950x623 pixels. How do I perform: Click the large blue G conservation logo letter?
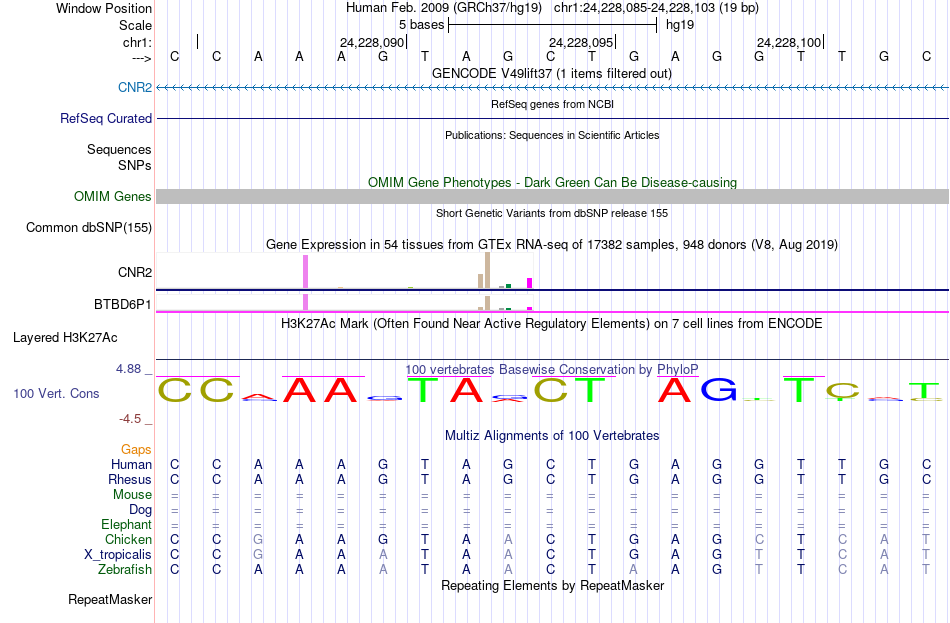719,390
